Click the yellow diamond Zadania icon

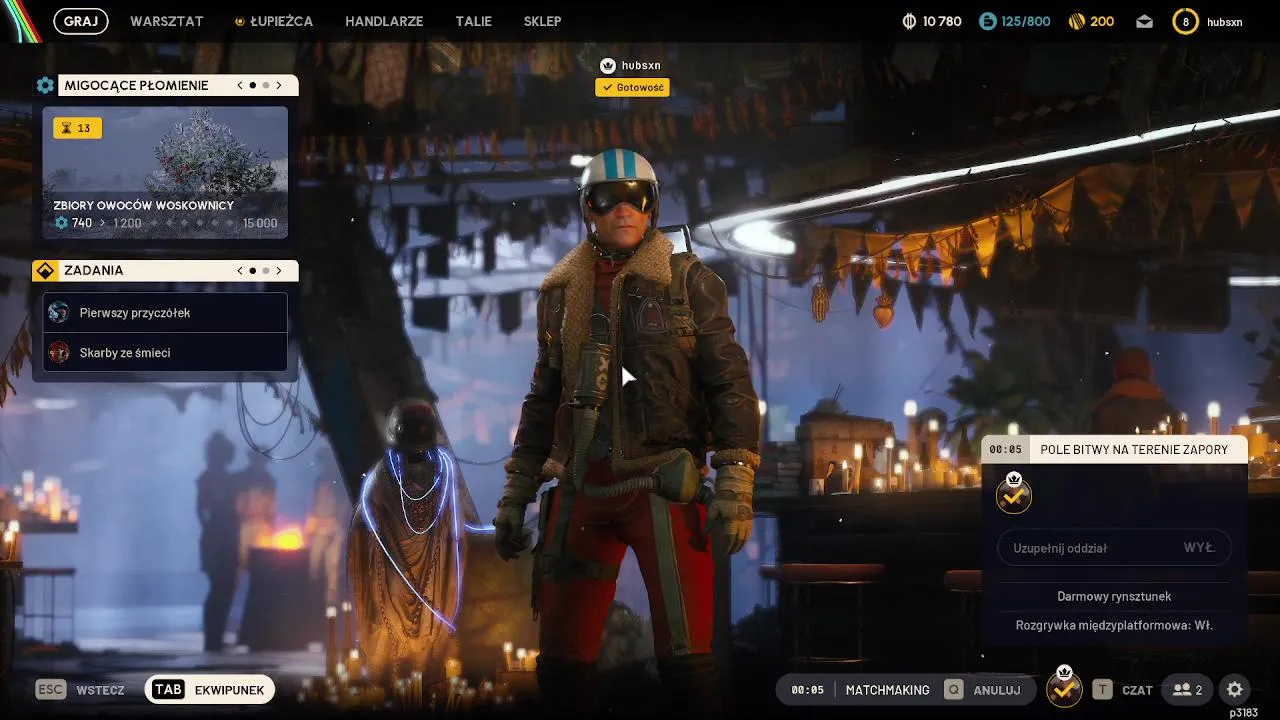pyautogui.click(x=44, y=271)
